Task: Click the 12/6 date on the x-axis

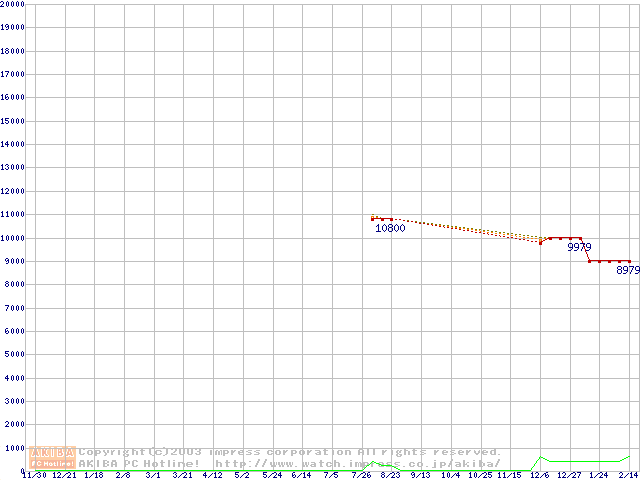Action: click(x=539, y=475)
